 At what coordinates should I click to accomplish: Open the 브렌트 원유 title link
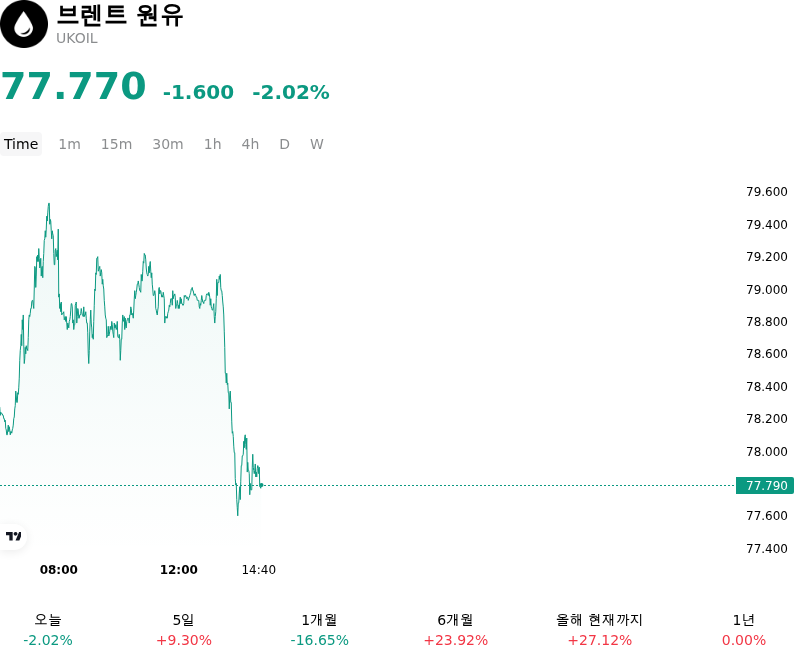coord(119,15)
